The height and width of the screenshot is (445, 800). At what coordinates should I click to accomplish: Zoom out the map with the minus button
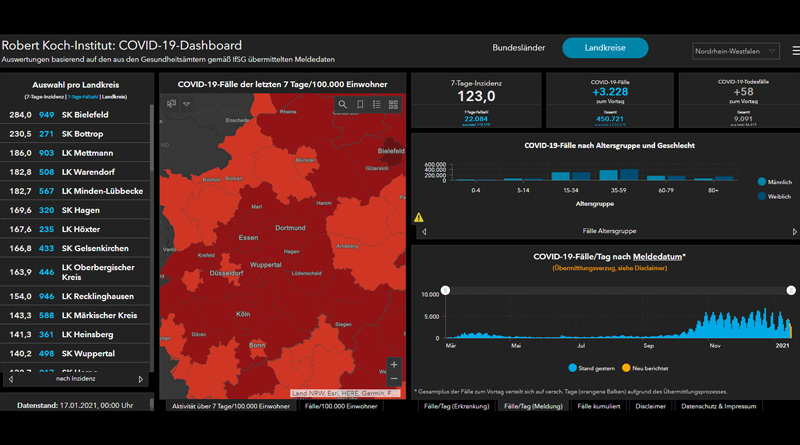(x=394, y=379)
